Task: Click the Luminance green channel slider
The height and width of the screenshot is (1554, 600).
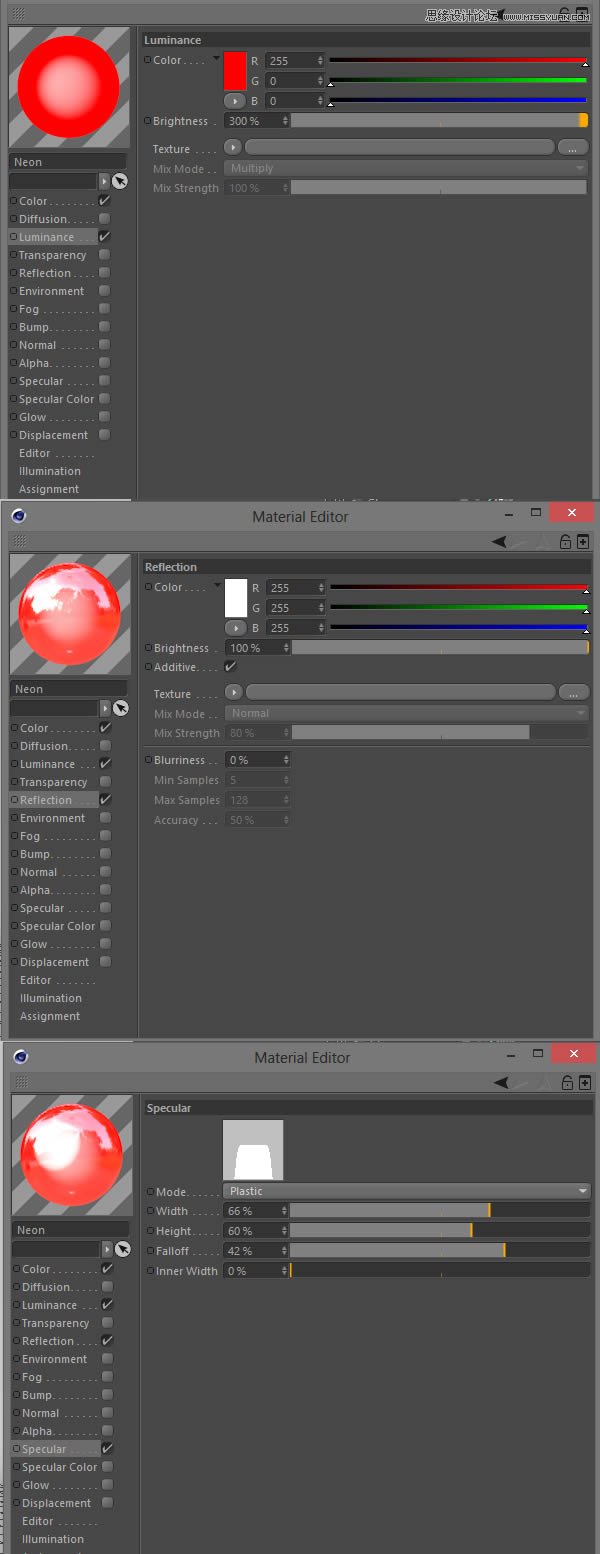Action: coord(458,81)
